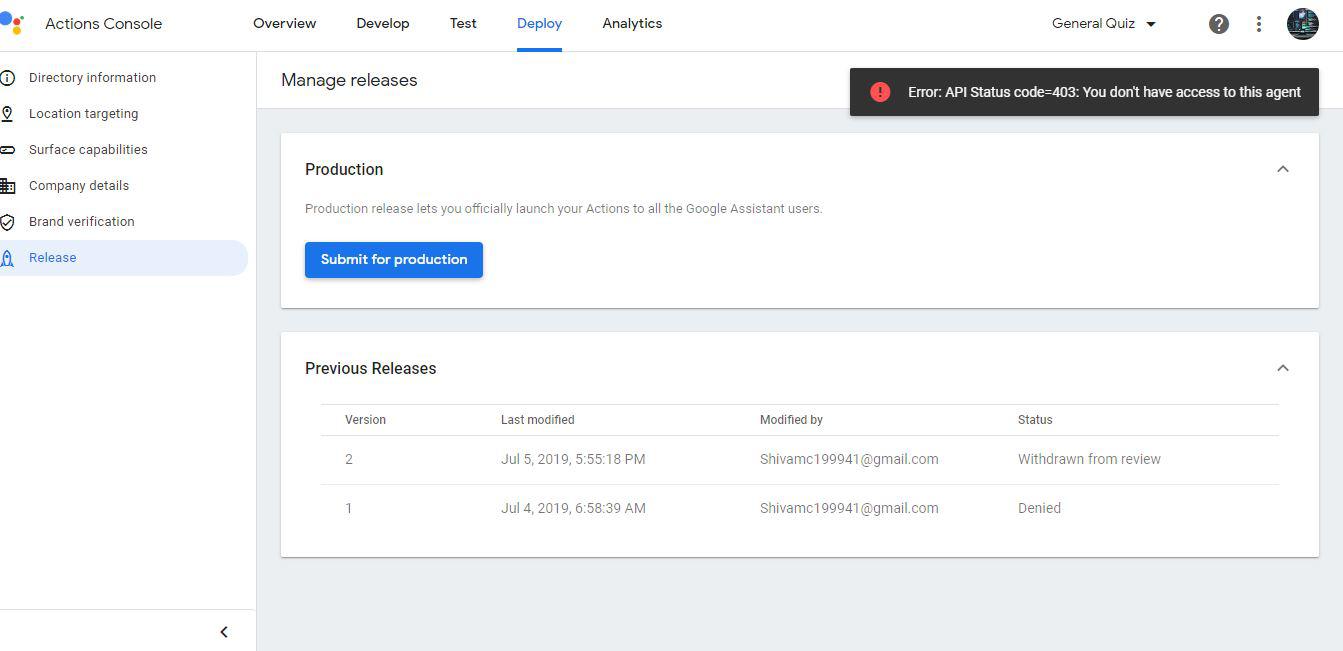Click the Overview navigation link
This screenshot has width=1343, height=651.
(284, 23)
